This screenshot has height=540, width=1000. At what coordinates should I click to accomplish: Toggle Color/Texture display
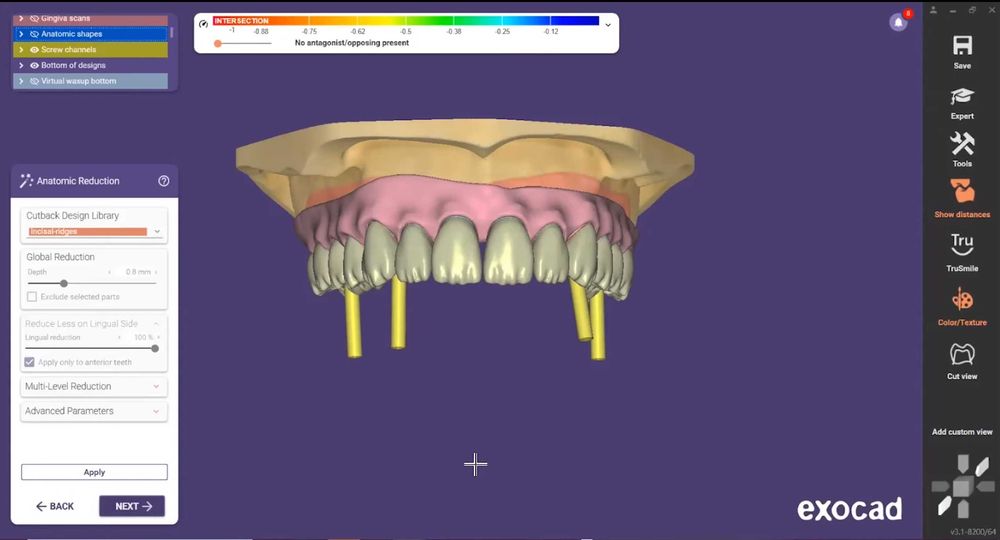click(x=962, y=299)
